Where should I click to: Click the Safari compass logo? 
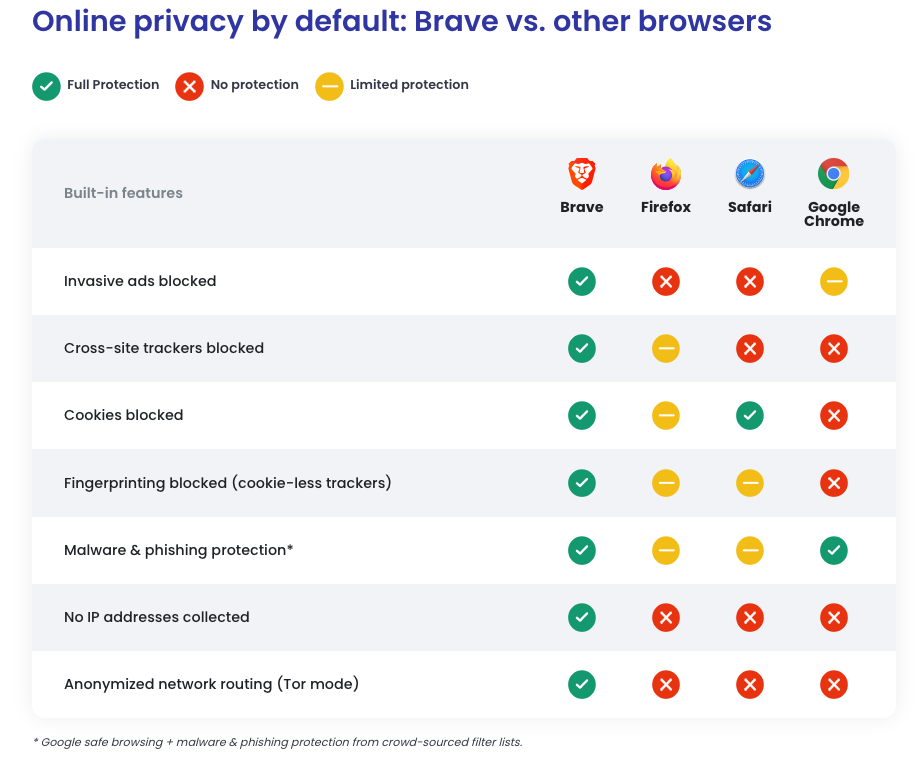[750, 174]
